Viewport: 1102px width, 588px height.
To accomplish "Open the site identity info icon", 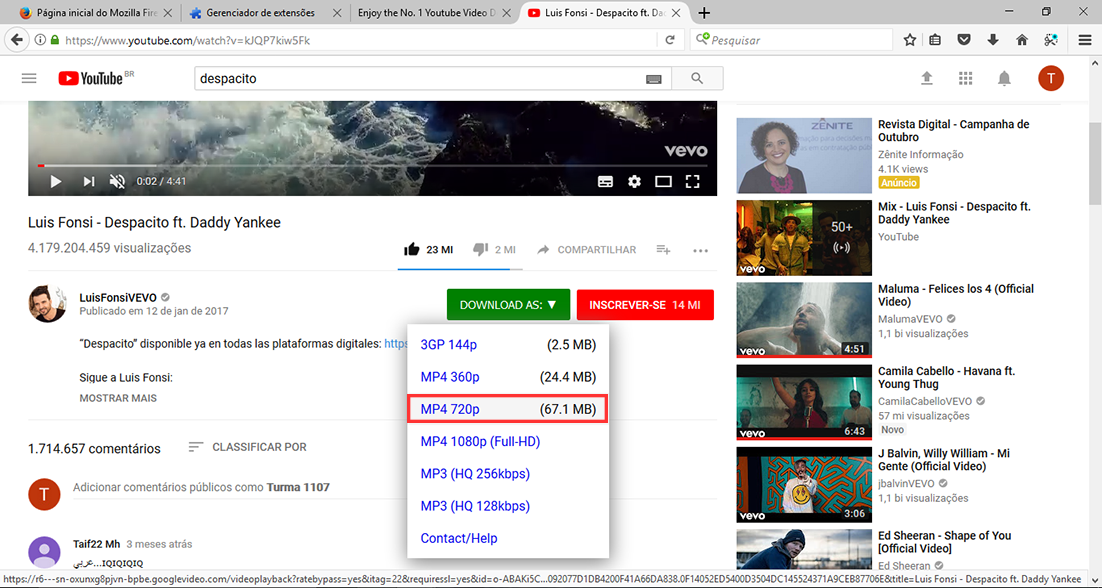I will 40,40.
